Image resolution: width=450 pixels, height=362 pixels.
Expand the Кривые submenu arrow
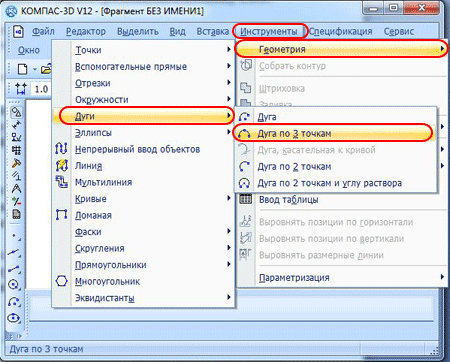tap(229, 198)
